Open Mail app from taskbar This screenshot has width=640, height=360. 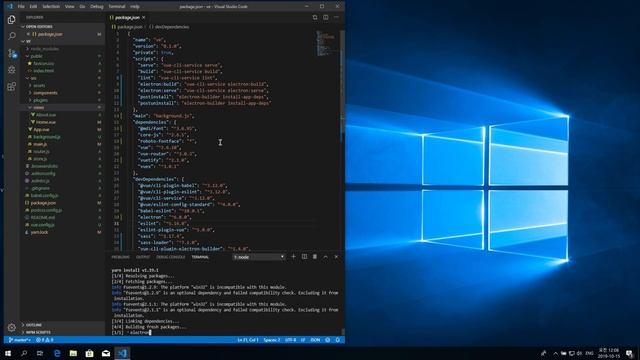coord(106,353)
